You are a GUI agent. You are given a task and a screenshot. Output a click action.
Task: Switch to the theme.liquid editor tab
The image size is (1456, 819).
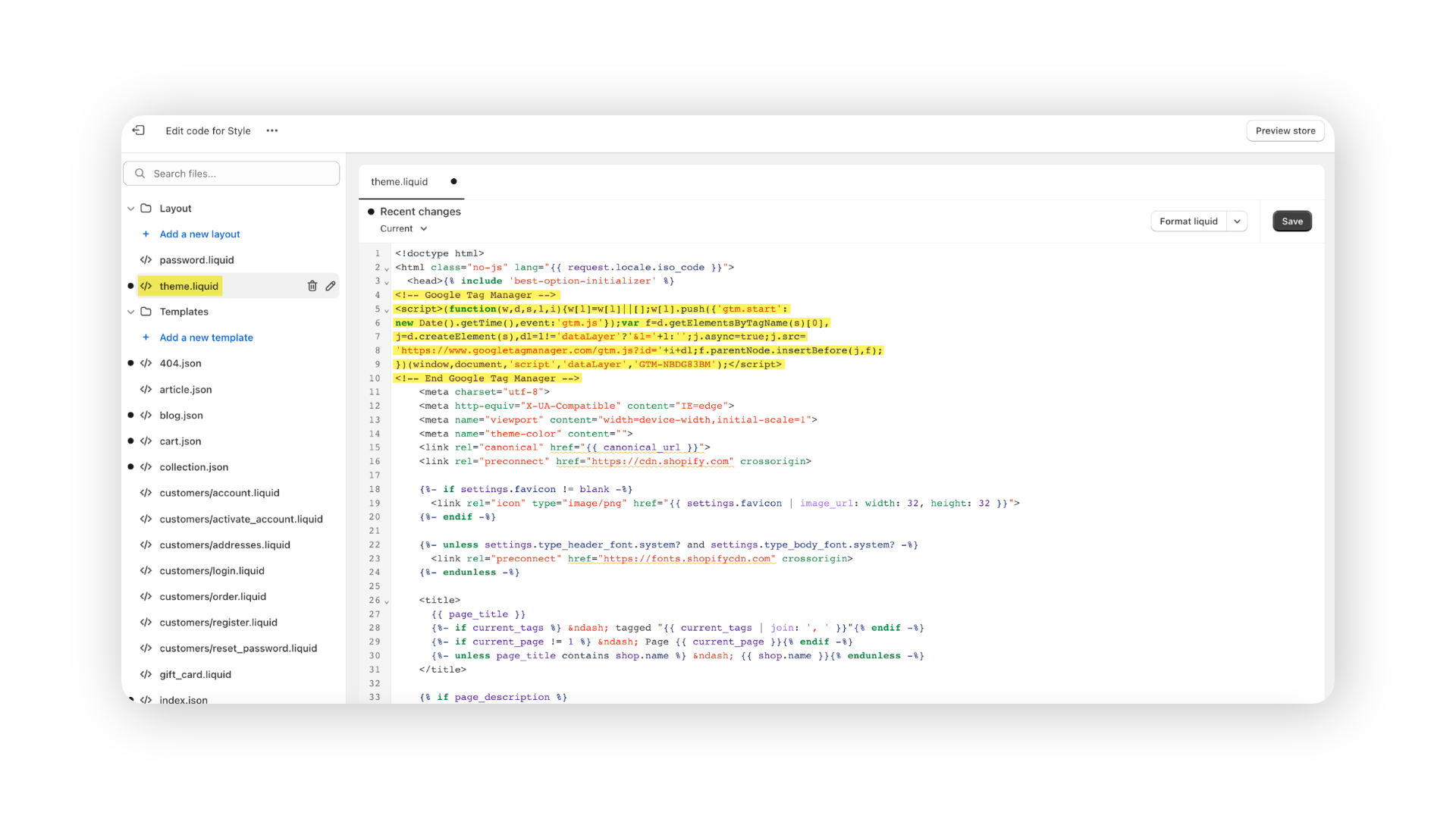(x=400, y=182)
